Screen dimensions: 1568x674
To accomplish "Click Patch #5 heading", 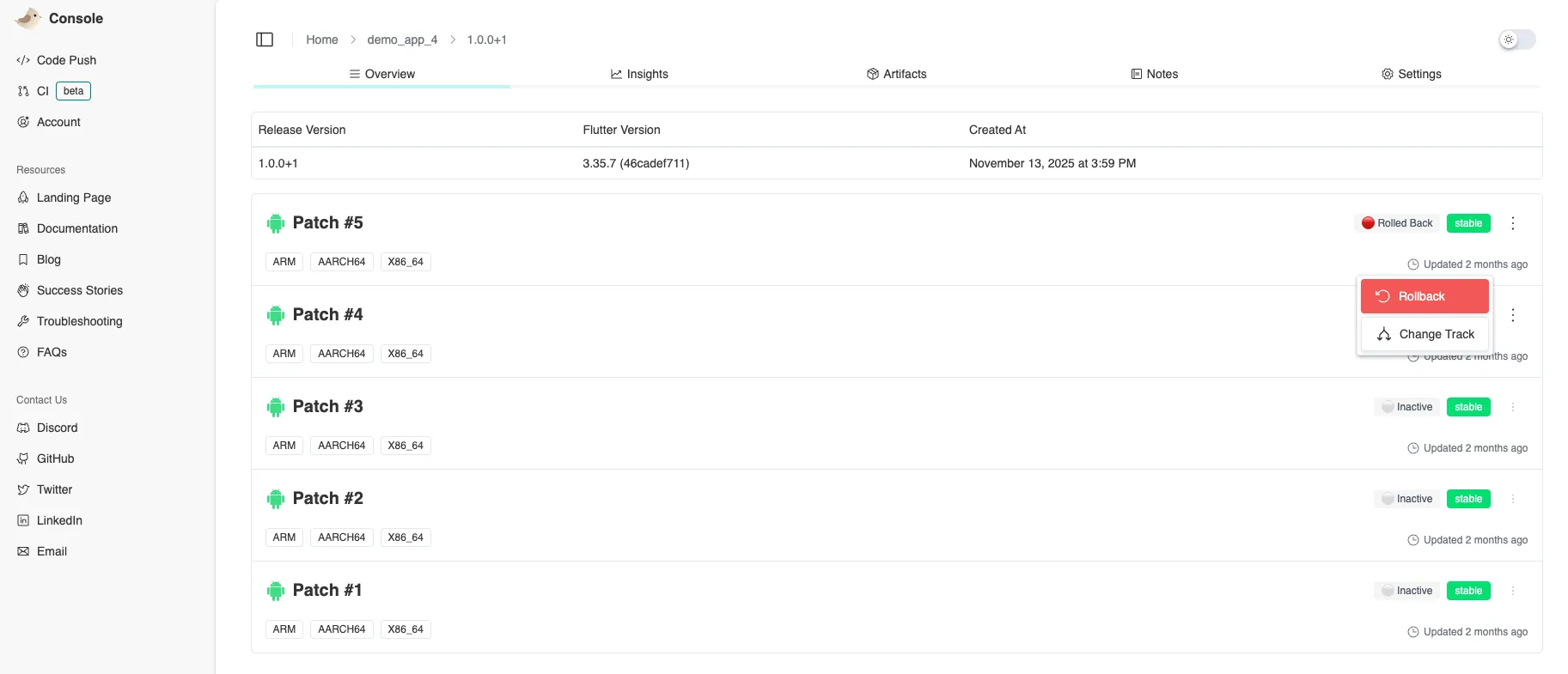I will click(328, 222).
